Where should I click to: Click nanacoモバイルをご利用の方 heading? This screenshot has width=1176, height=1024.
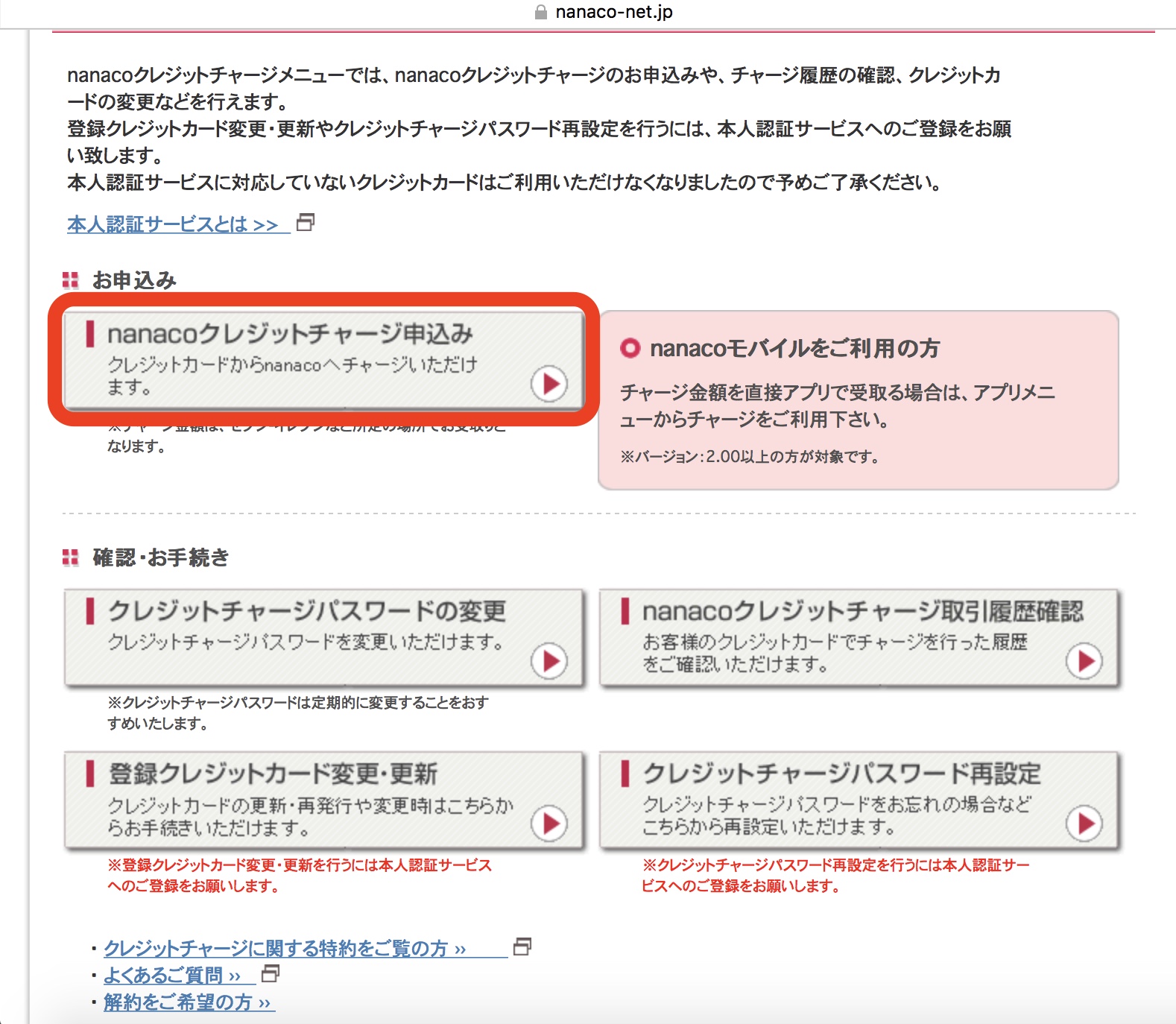click(x=794, y=348)
